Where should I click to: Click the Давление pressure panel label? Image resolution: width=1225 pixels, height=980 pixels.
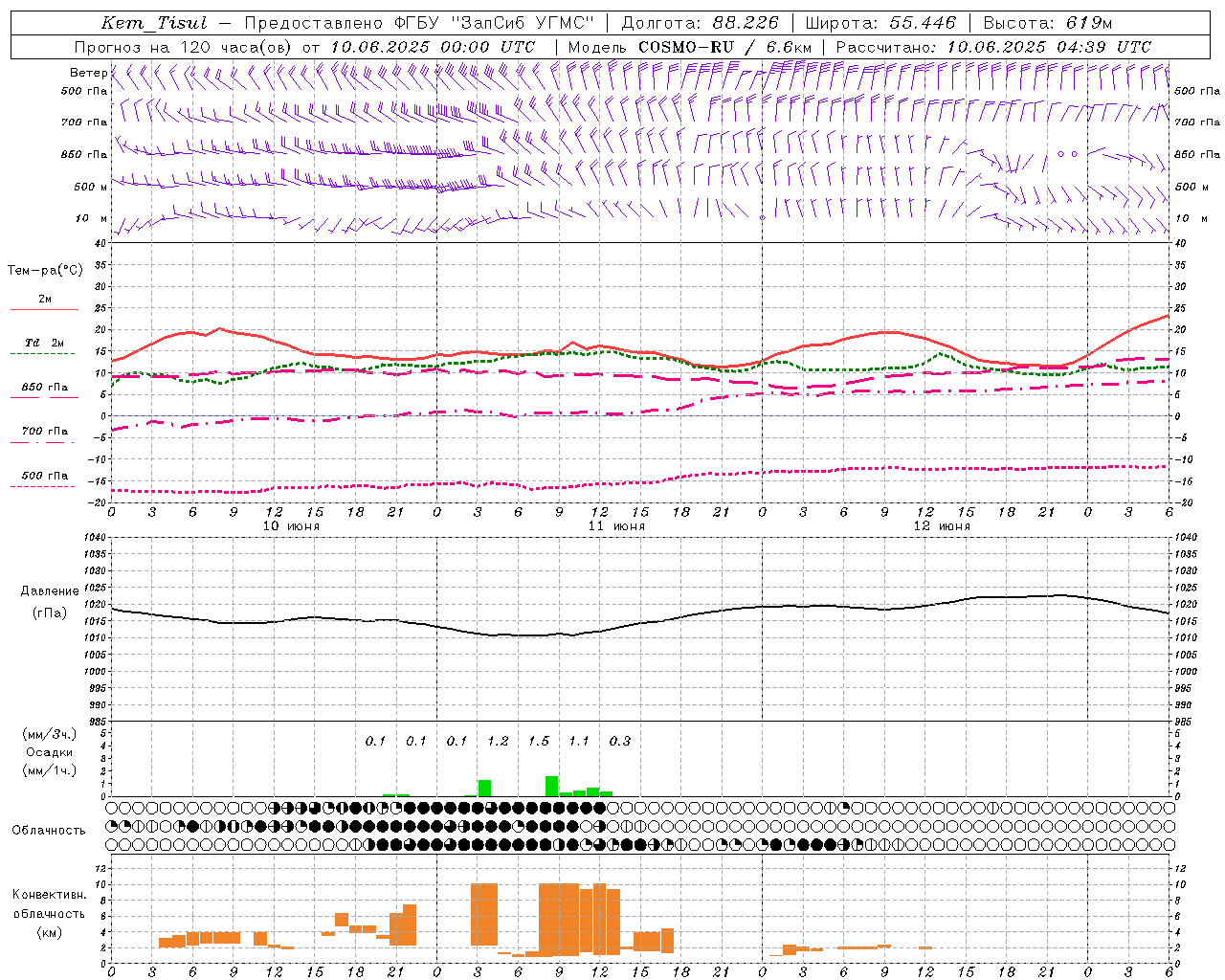(x=50, y=591)
